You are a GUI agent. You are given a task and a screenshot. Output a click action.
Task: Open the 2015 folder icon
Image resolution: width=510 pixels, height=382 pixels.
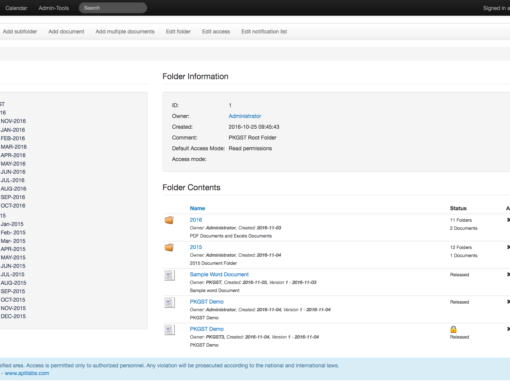coord(169,248)
